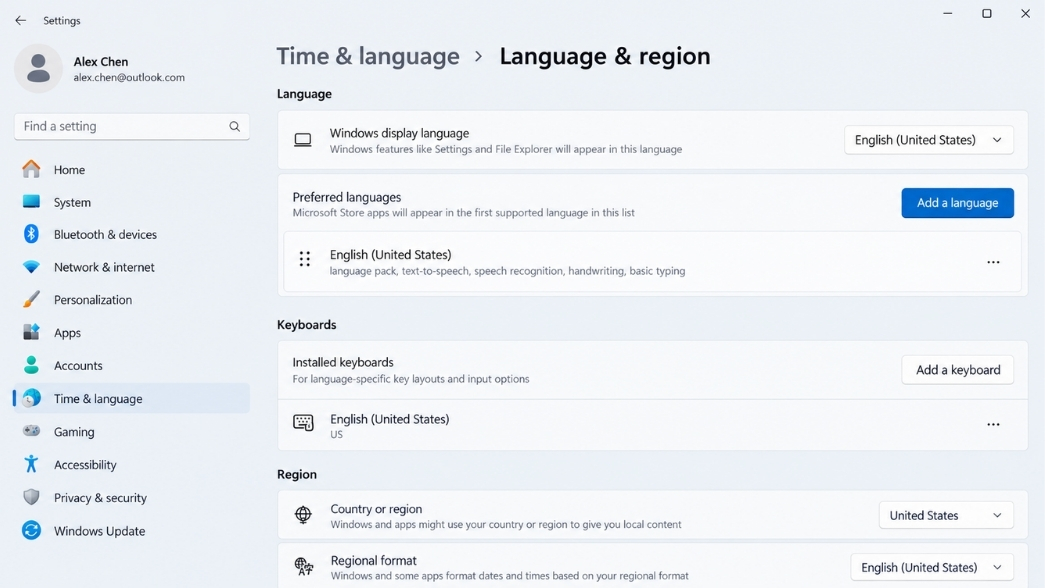Click the Find a setting search box
Image resolution: width=1045 pixels, height=588 pixels.
tap(132, 126)
